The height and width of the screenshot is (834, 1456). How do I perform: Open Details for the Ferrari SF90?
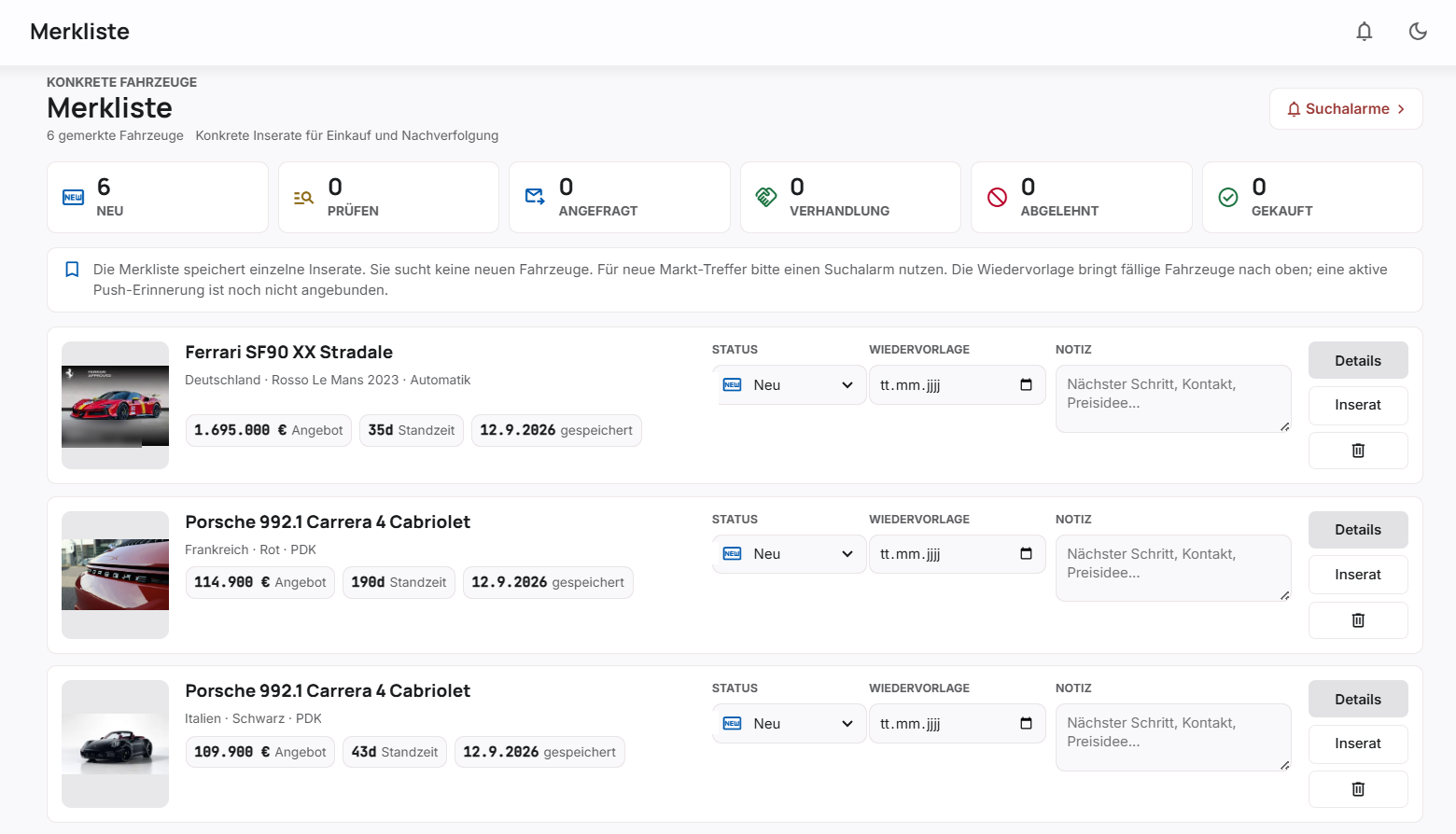point(1358,361)
